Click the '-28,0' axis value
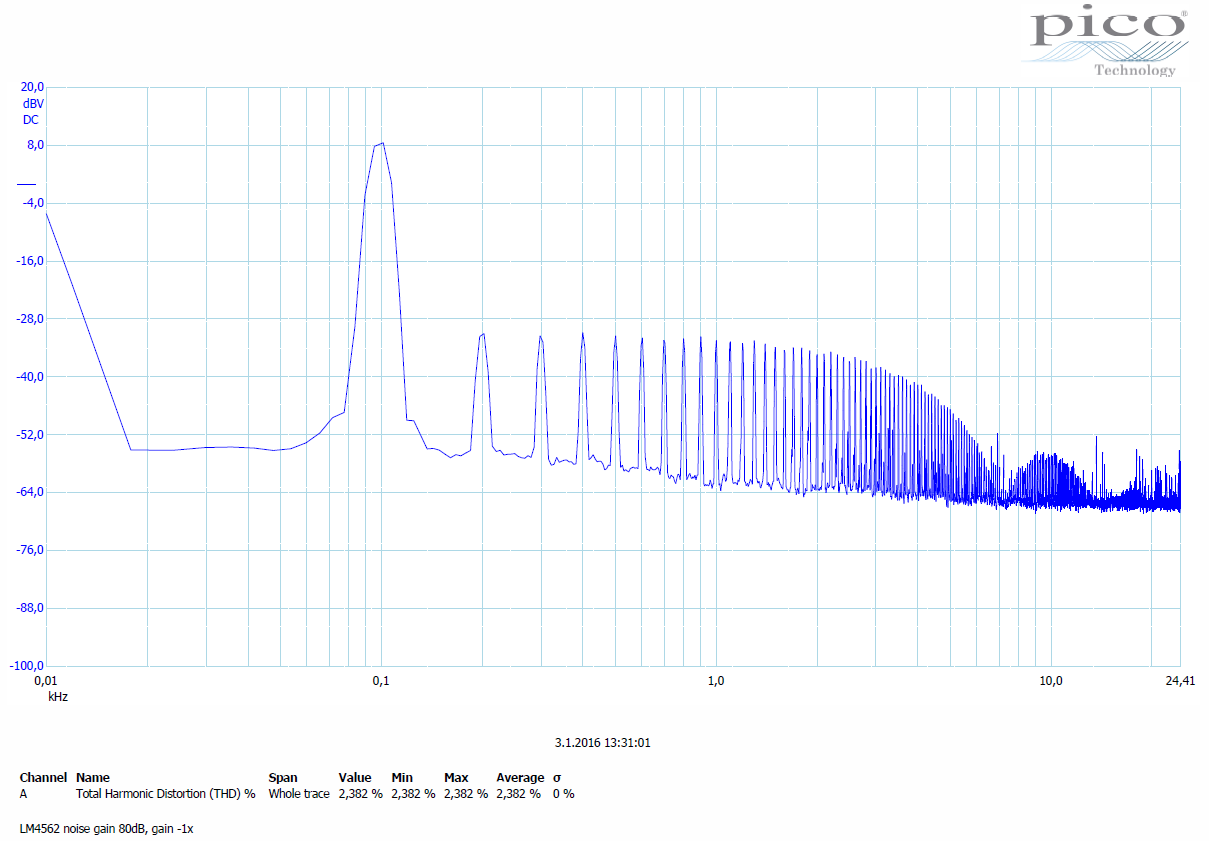 [x=30, y=319]
